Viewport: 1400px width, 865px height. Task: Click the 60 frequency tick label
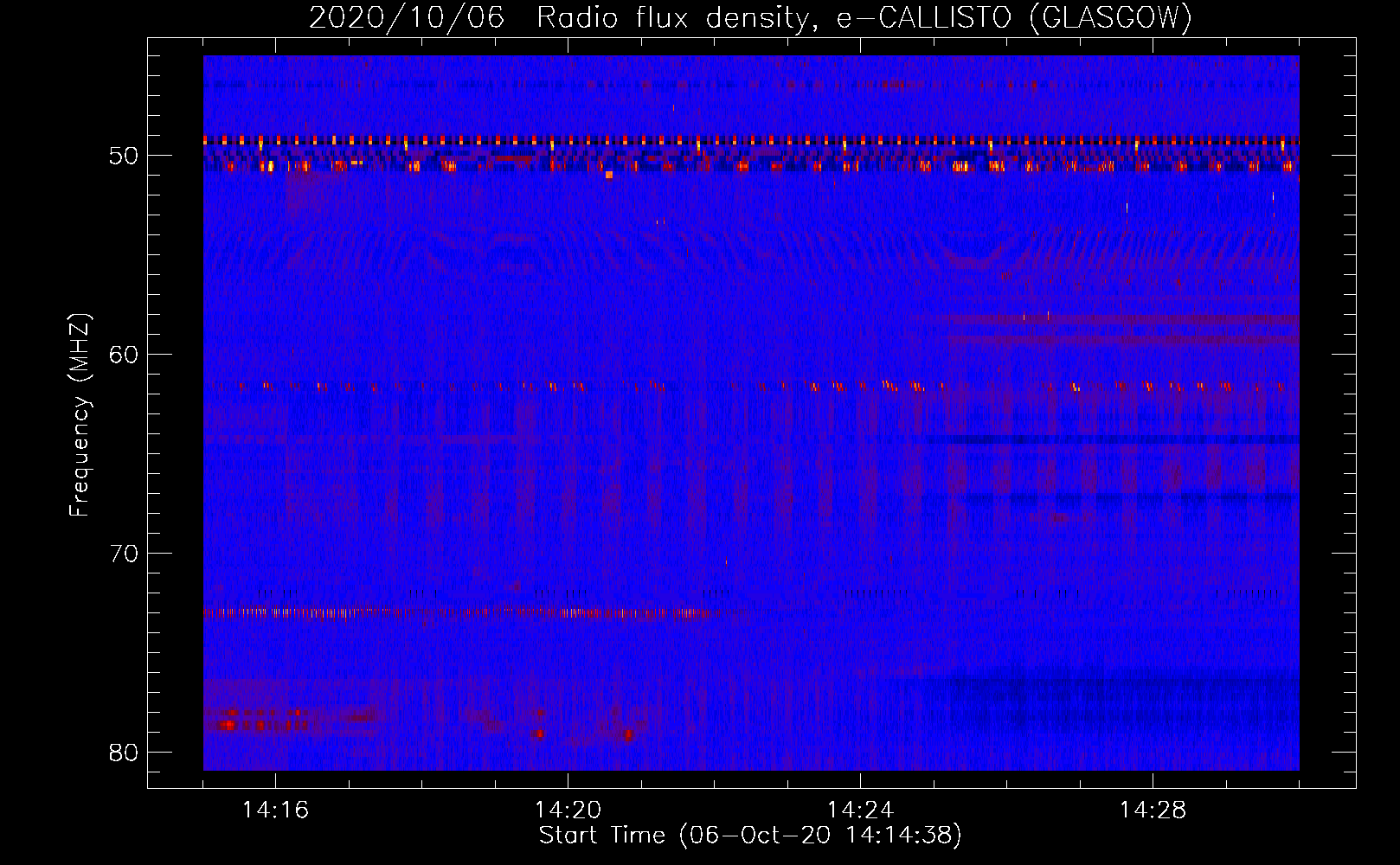point(125,355)
